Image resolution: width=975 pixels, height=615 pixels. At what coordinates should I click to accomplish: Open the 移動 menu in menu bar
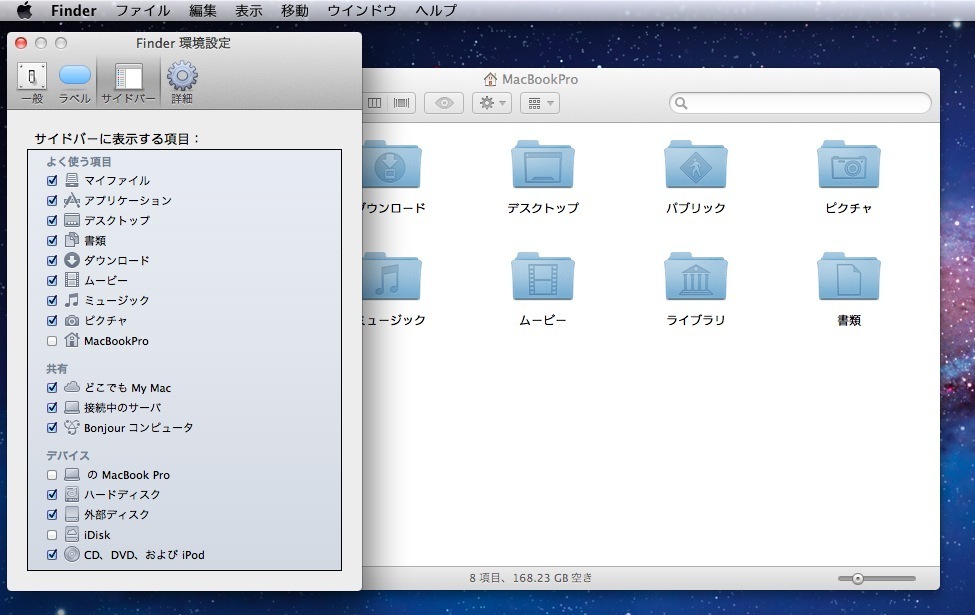pyautogui.click(x=294, y=11)
